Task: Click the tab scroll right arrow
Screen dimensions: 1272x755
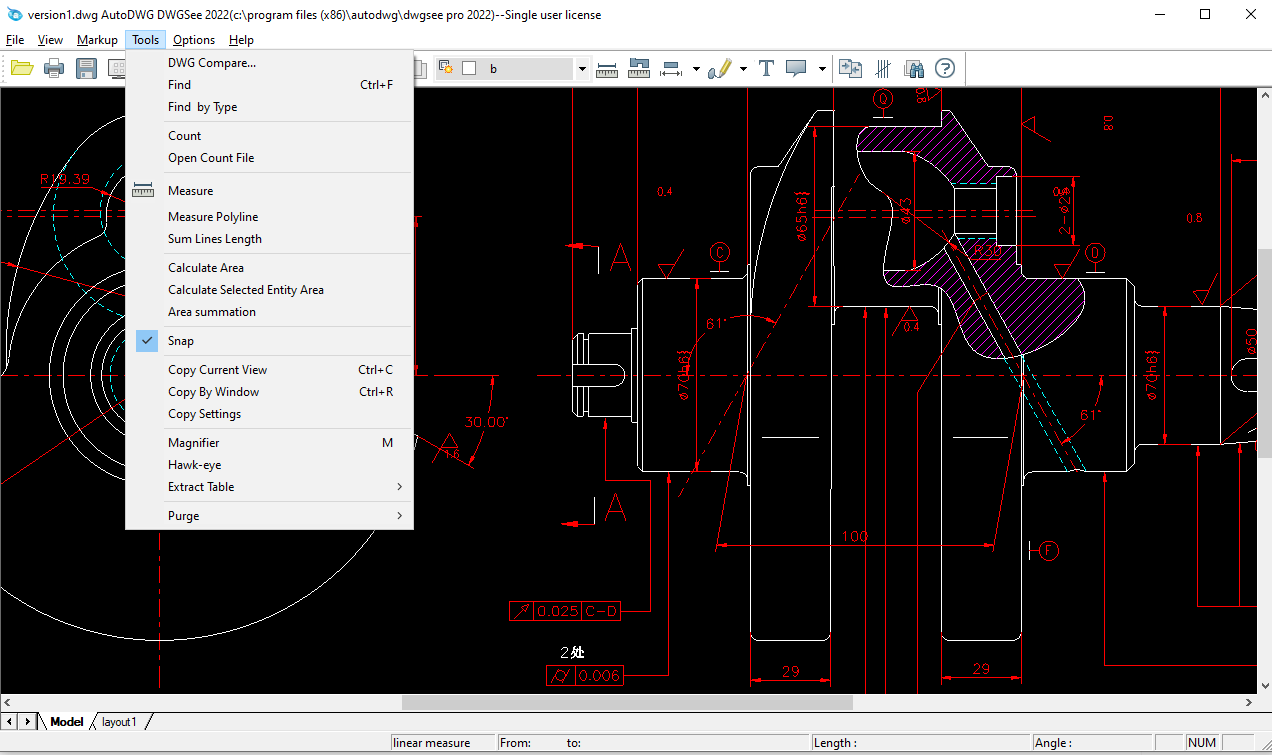Action: tap(27, 721)
